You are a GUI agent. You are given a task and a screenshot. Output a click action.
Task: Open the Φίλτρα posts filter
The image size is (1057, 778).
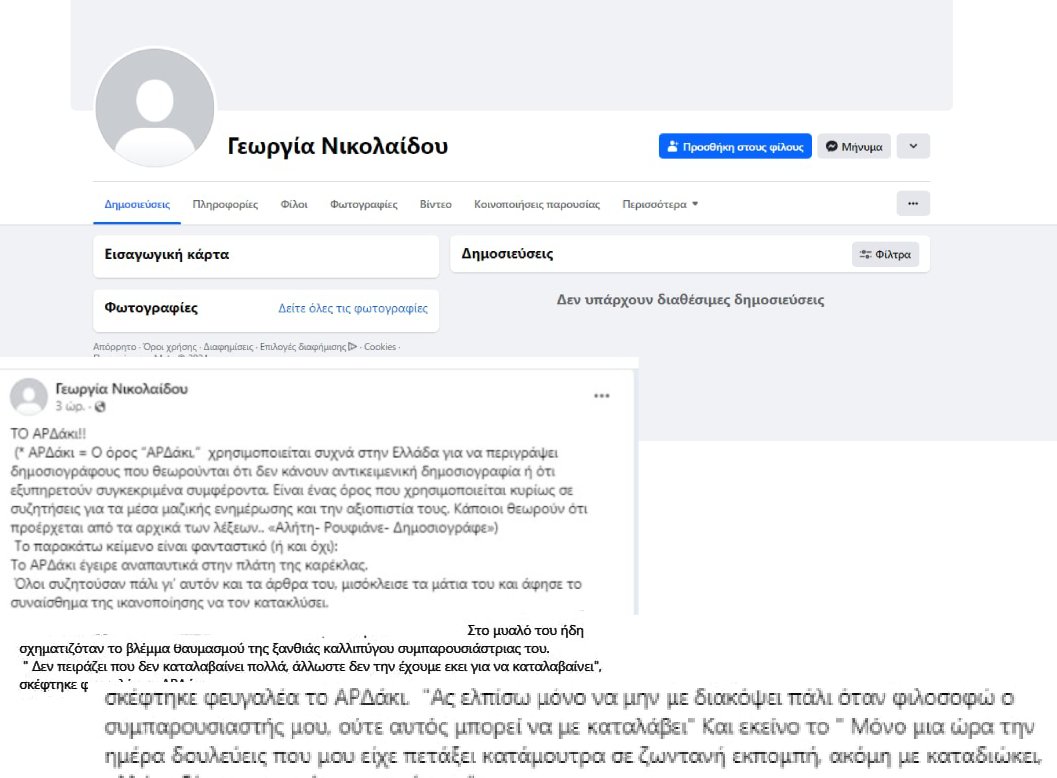click(885, 254)
